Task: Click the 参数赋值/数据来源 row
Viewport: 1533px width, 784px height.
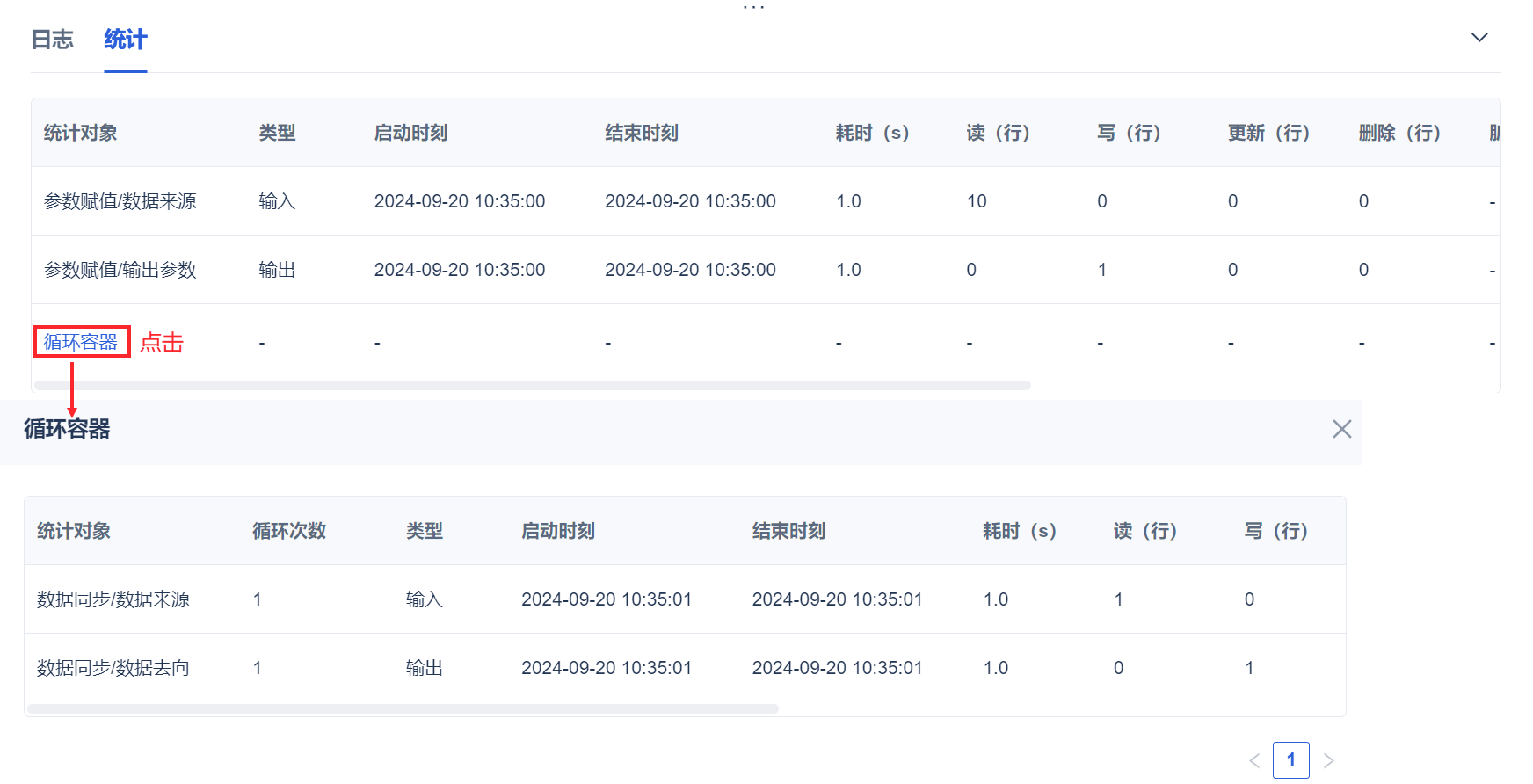Action: (120, 201)
